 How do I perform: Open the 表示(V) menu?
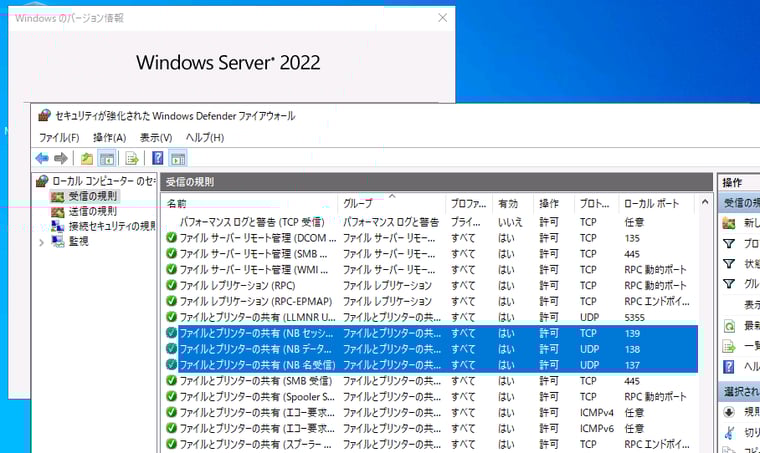coord(156,138)
